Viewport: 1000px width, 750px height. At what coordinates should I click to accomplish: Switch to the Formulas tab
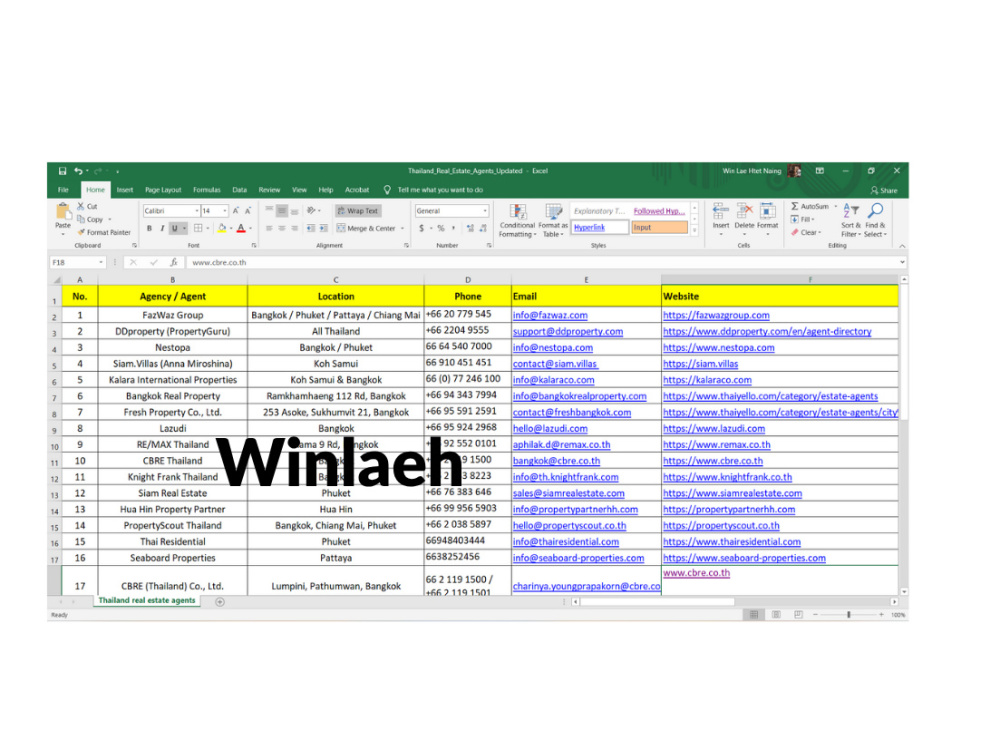coord(207,190)
